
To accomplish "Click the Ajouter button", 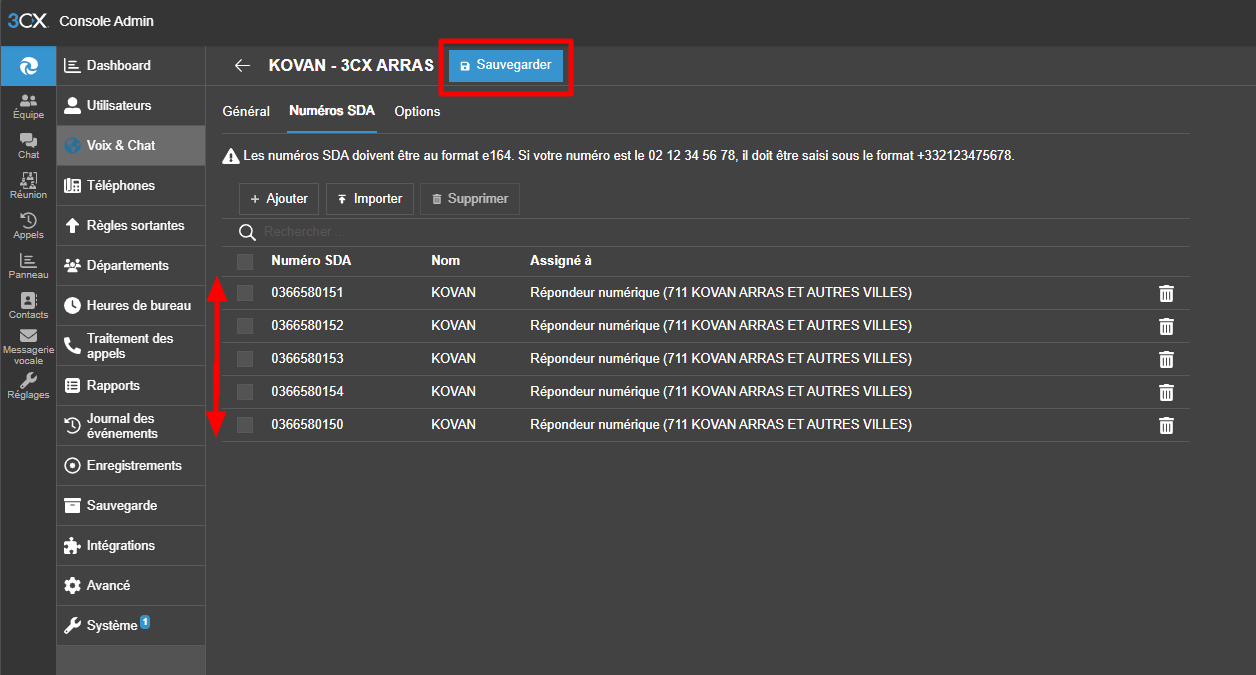I will point(279,199).
